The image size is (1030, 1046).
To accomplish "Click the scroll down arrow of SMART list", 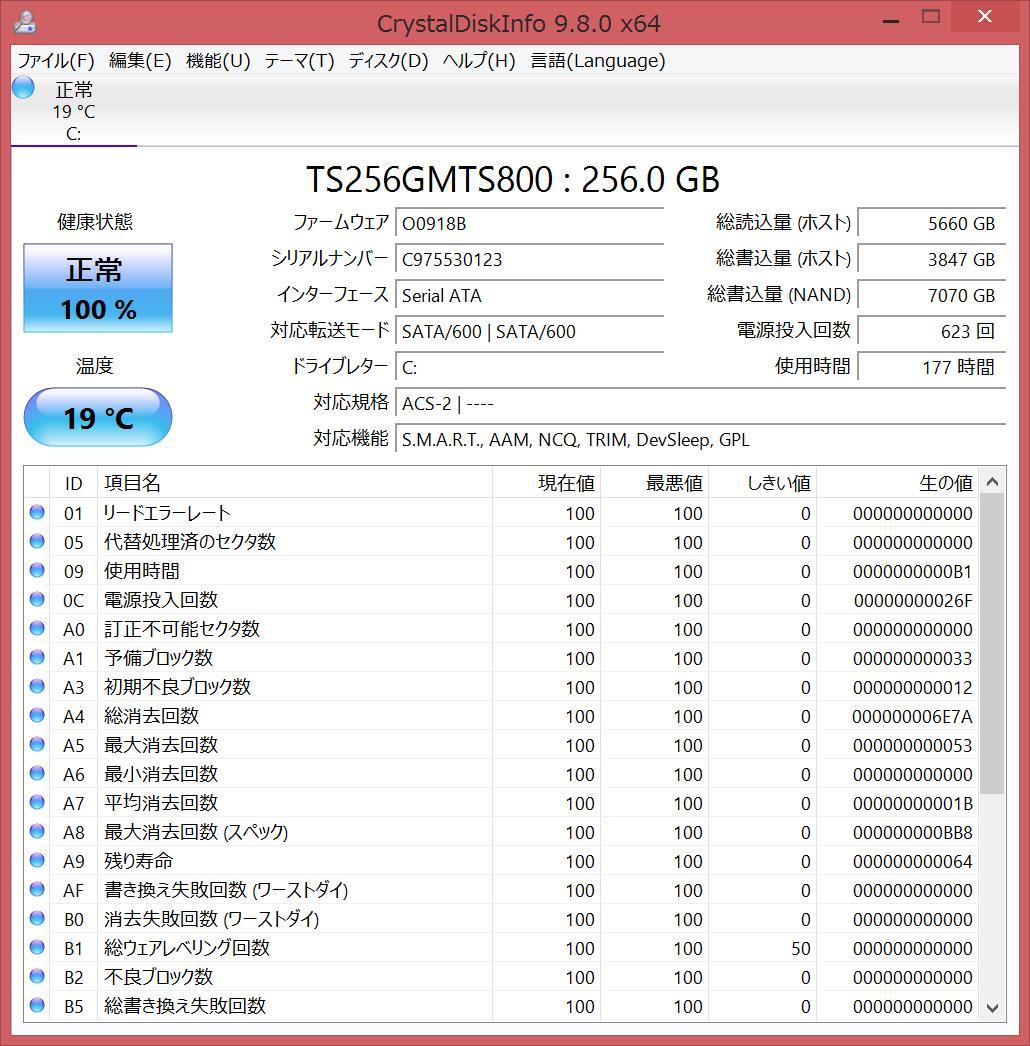I will click(x=992, y=1008).
